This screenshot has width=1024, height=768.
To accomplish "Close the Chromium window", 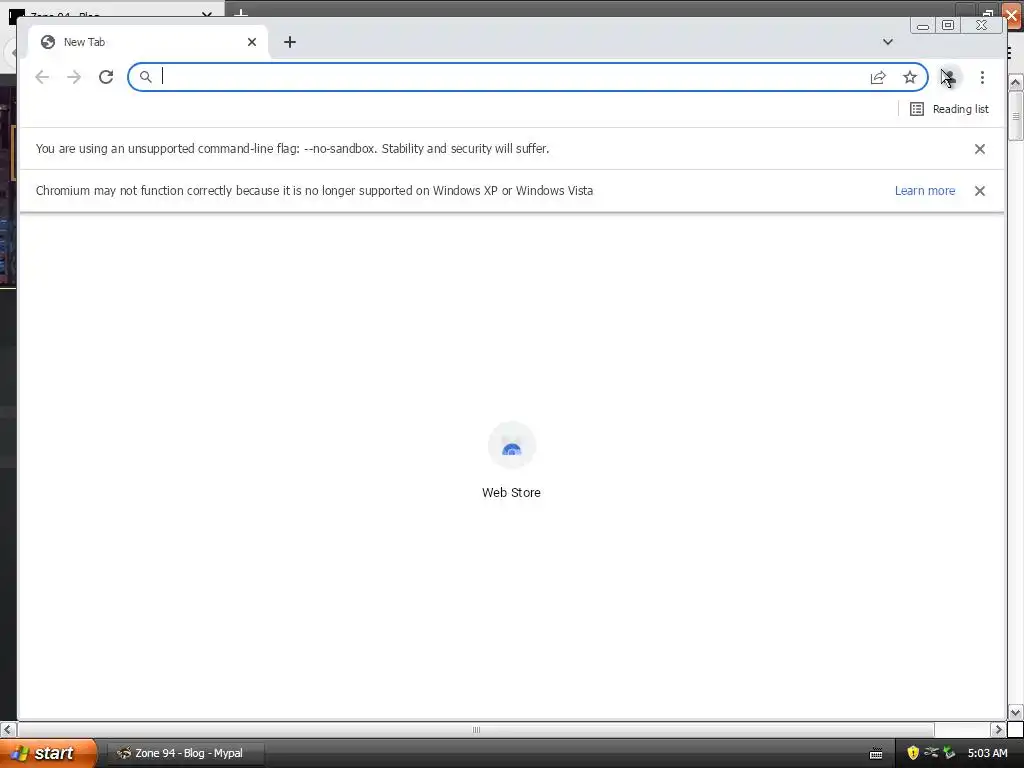I will [981, 25].
